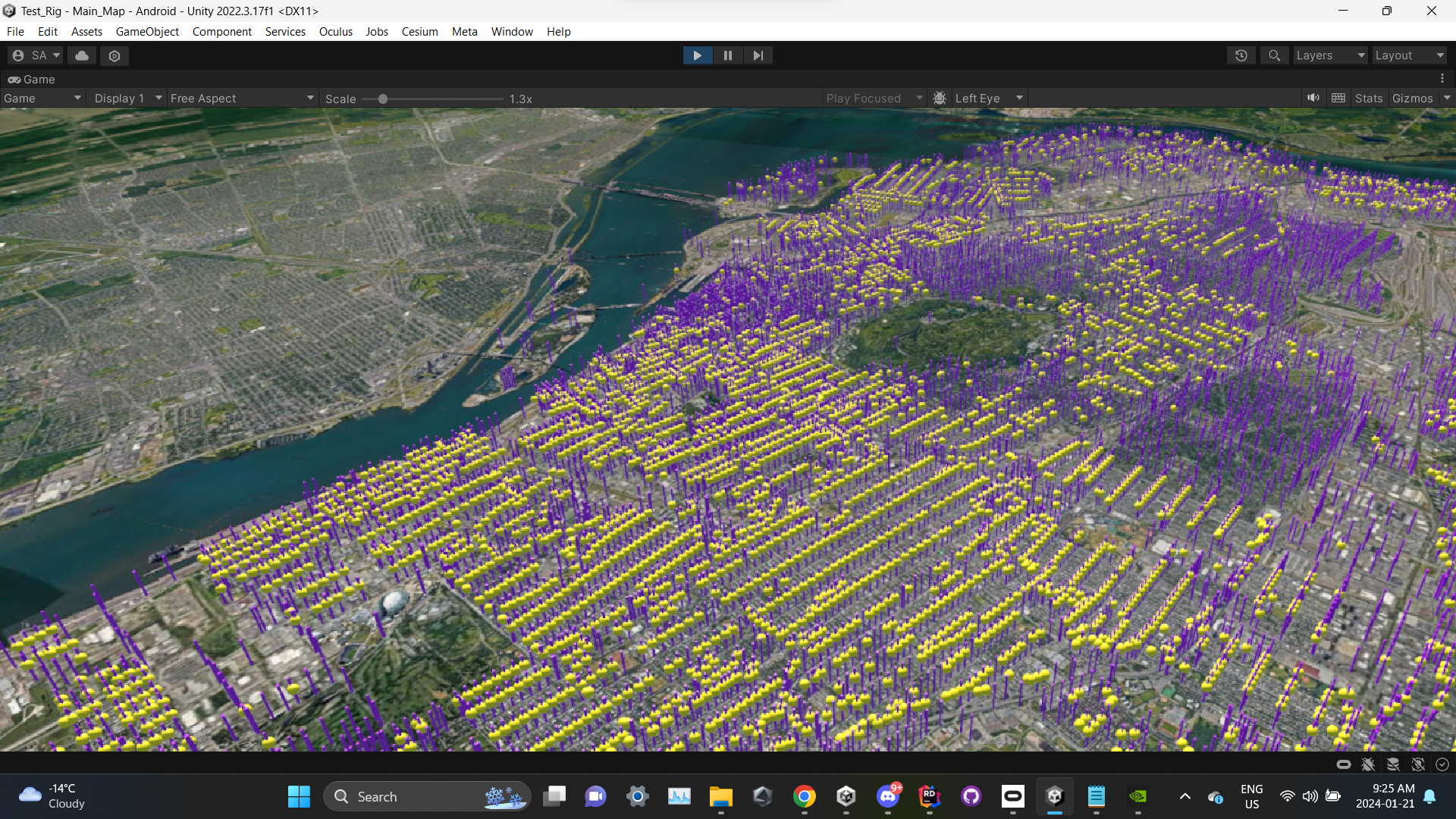Mute game audio toggle

tap(1313, 99)
